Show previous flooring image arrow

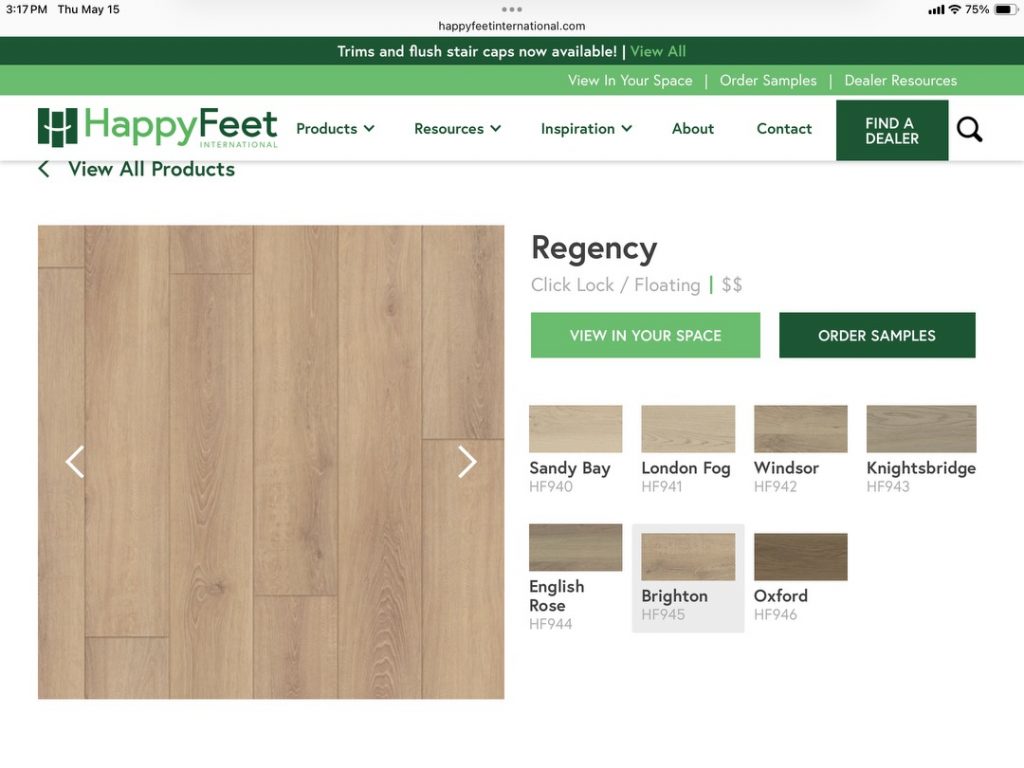[75, 462]
